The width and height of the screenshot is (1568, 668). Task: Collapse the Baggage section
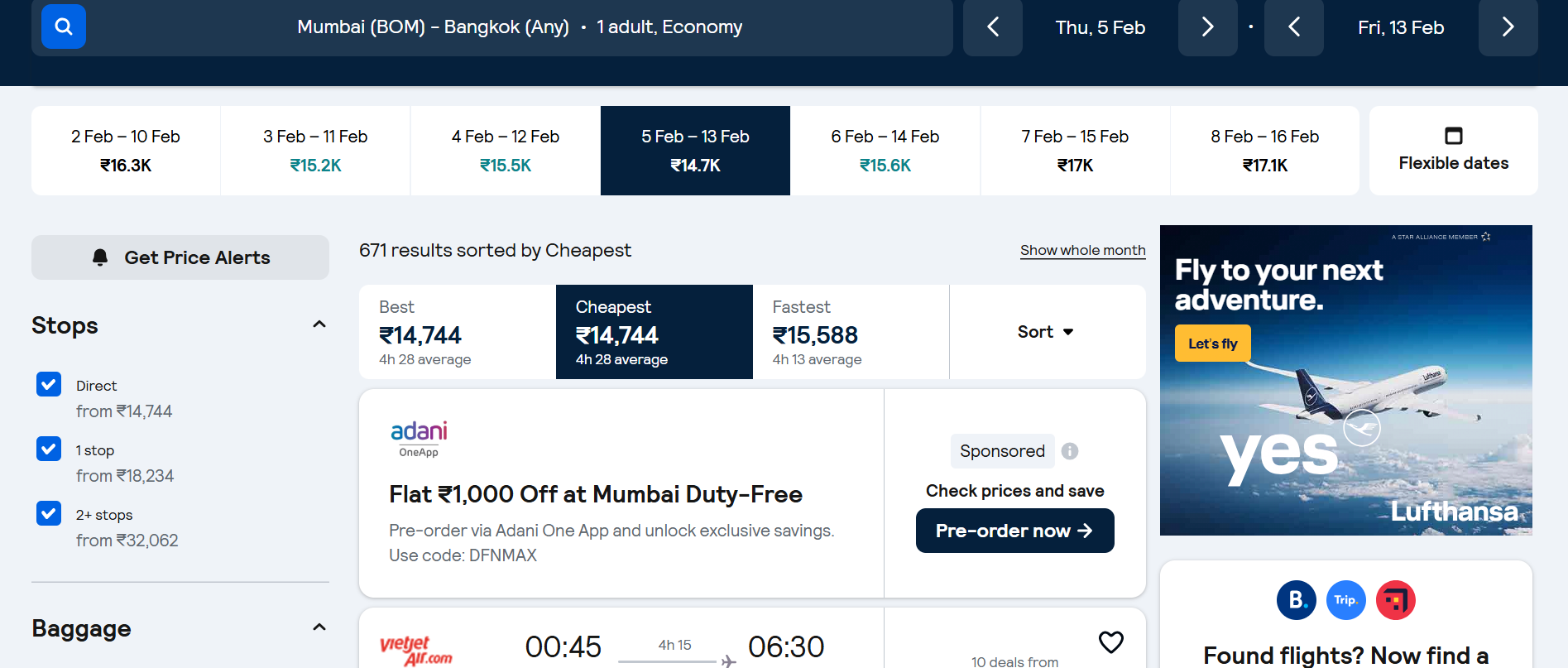coord(319,627)
